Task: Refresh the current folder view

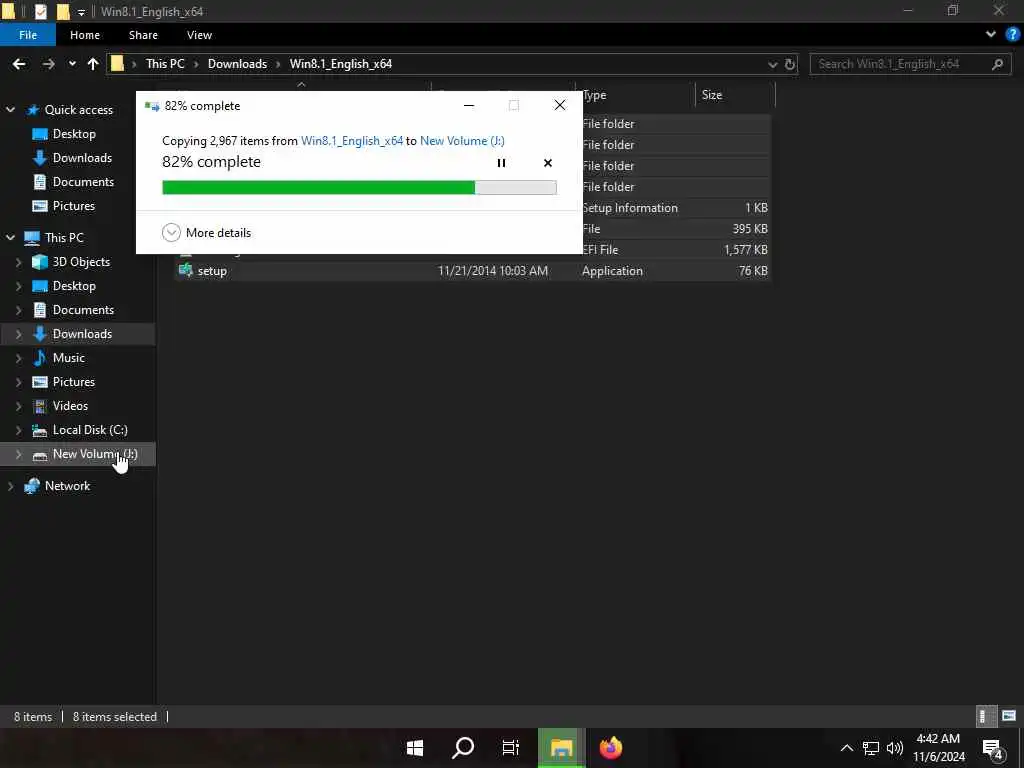Action: [790, 64]
